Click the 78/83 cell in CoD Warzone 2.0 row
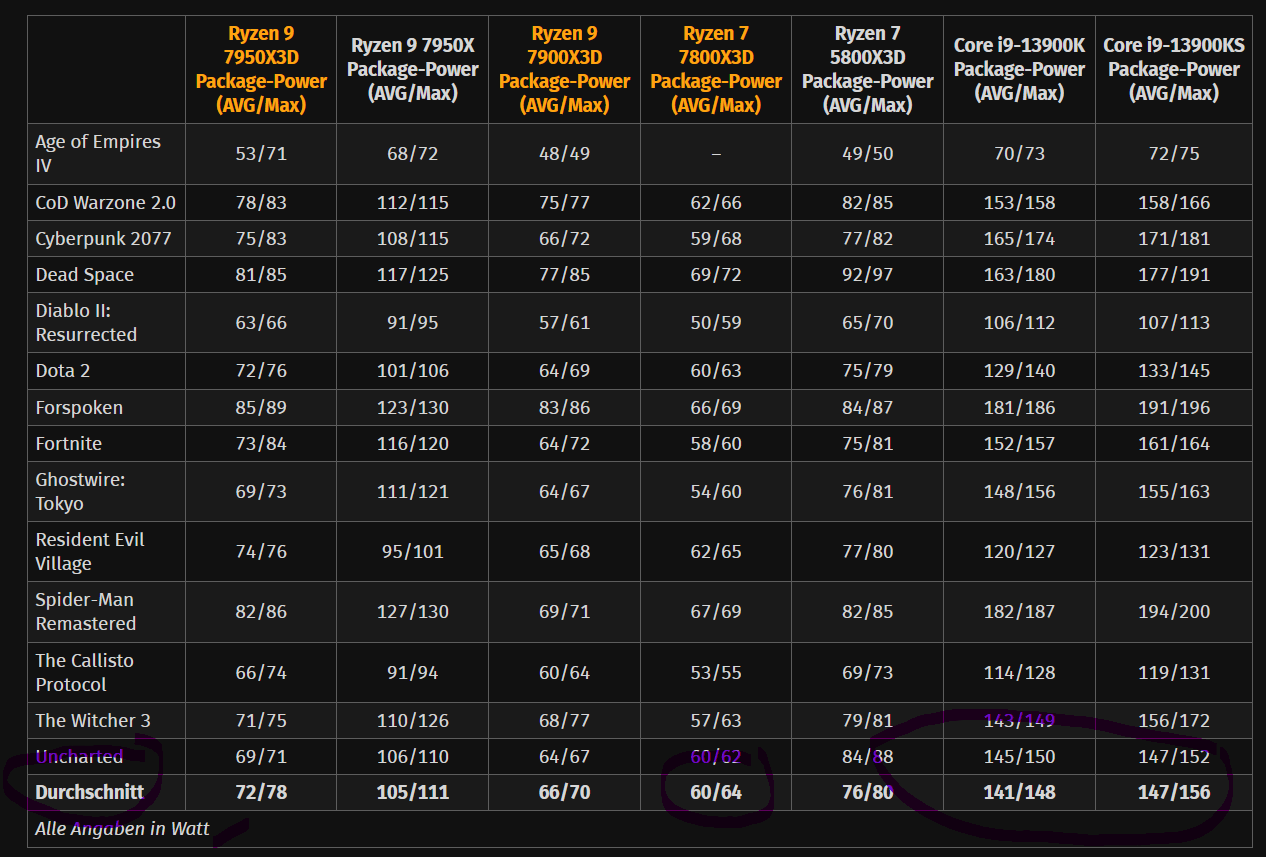Screen dimensions: 1266x857 coord(261,202)
